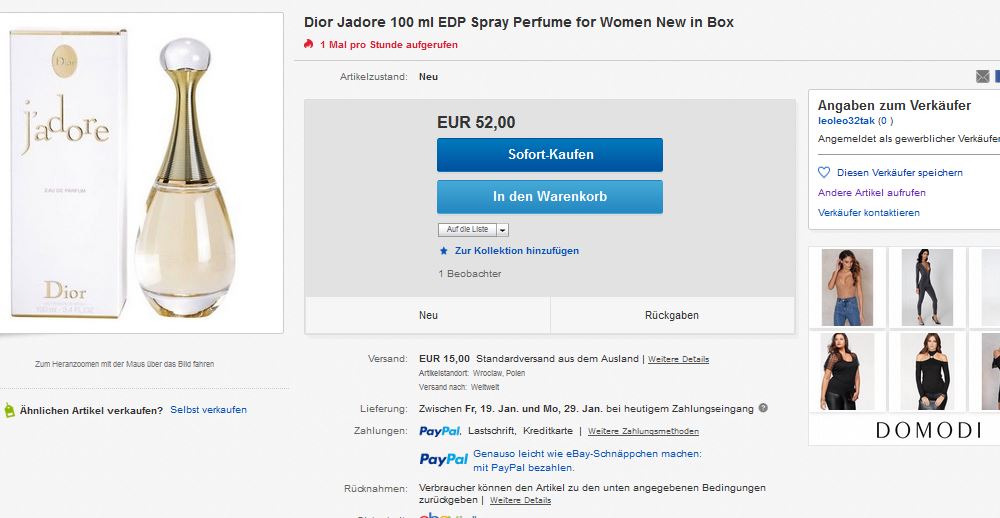The width and height of the screenshot is (1000, 518).
Task: Open Weitere Zahlungsmethoden link
Action: [x=643, y=431]
